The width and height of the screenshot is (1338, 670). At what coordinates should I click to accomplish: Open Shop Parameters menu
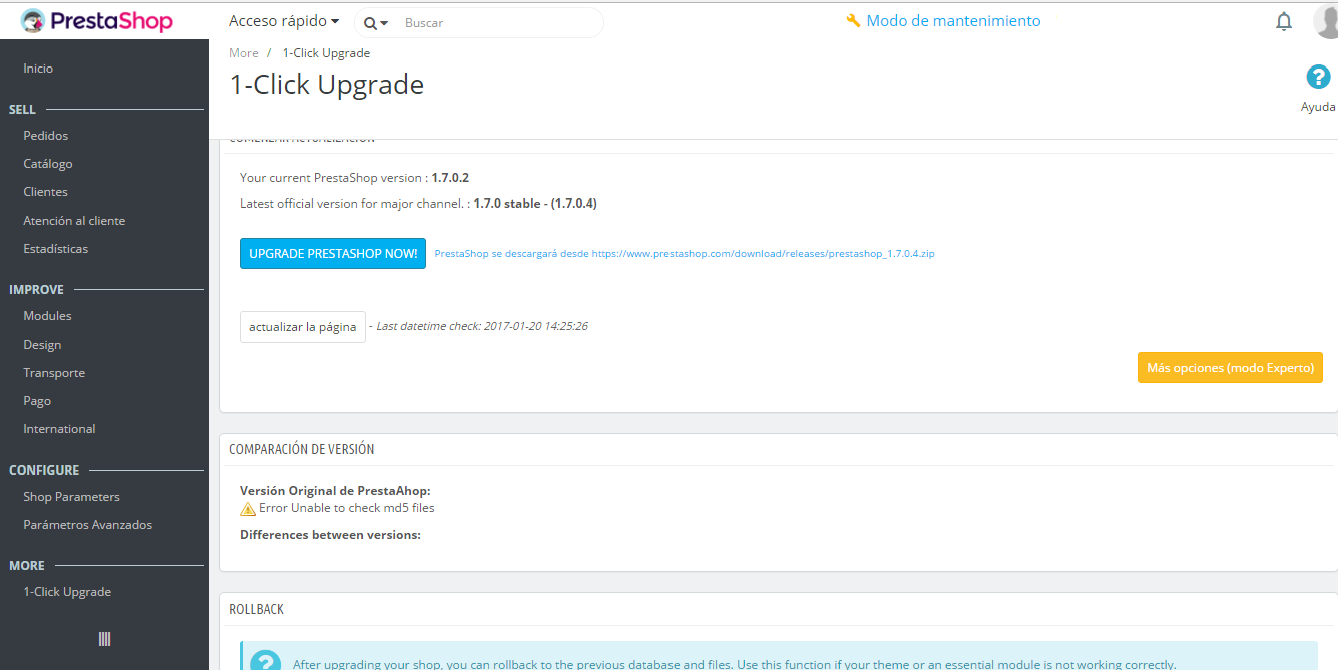click(71, 497)
